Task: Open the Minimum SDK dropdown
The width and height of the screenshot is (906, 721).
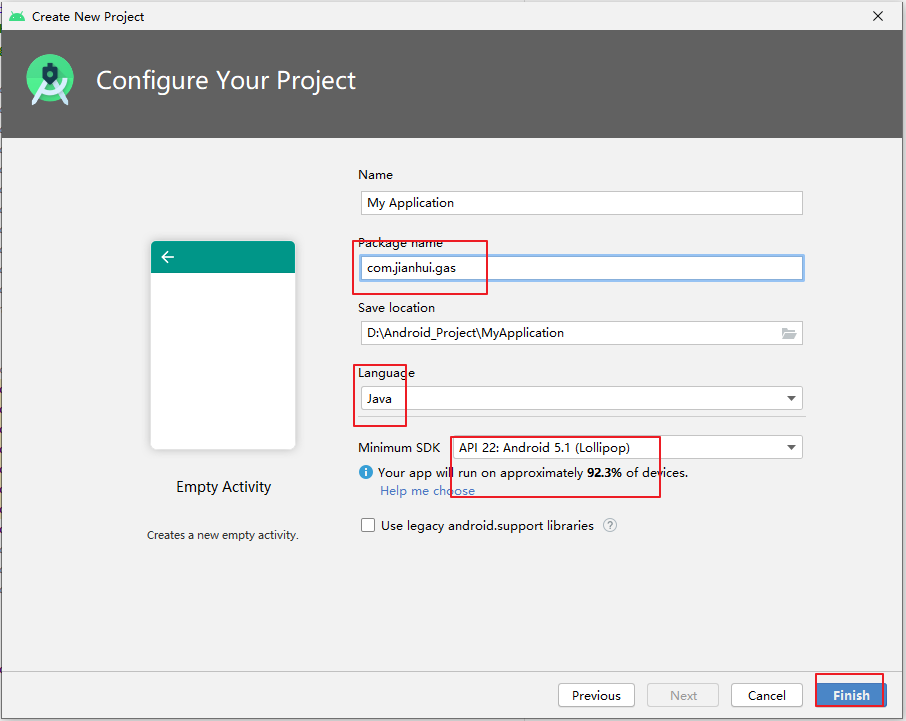Action: (x=792, y=448)
